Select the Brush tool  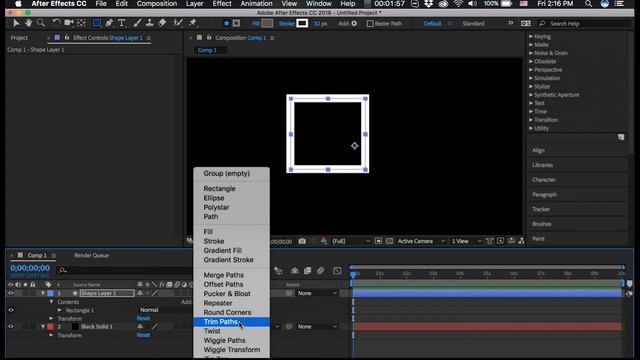point(137,23)
